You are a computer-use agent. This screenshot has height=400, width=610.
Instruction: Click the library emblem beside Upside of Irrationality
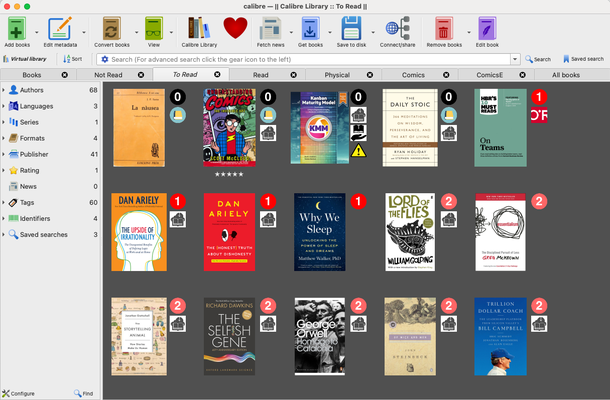pyautogui.click(x=178, y=219)
